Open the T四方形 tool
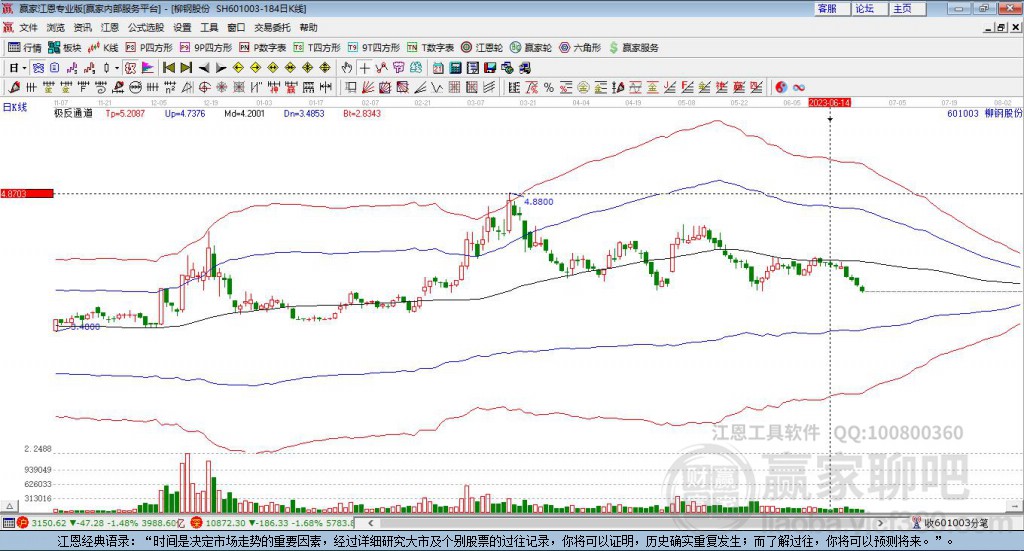This screenshot has width=1024, height=551. [x=317, y=48]
